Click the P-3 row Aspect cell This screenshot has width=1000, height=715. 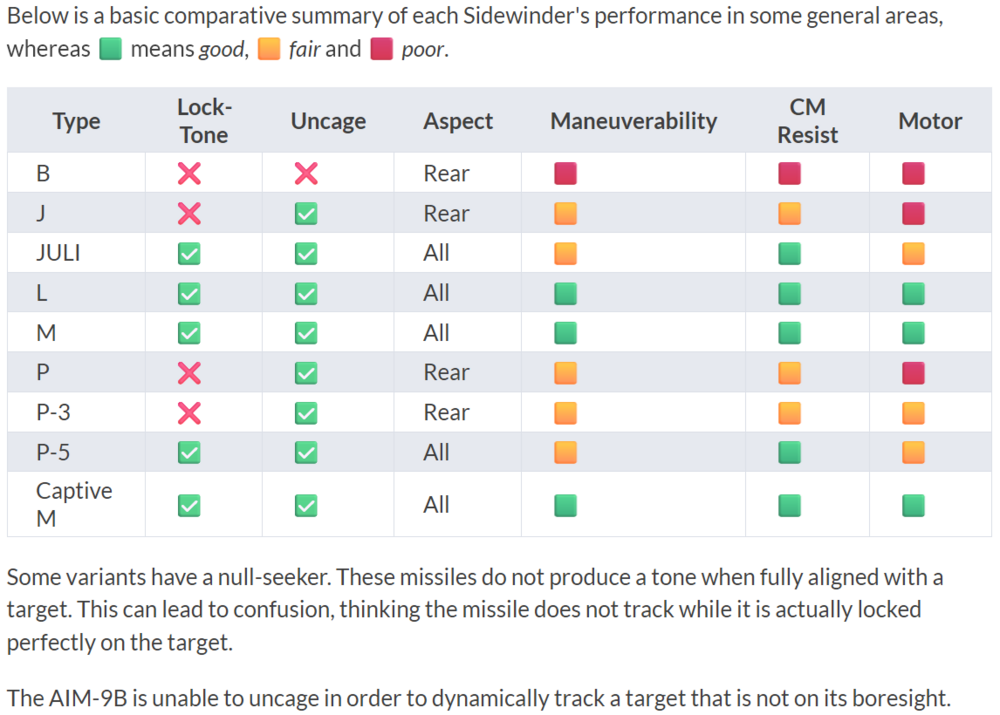446,413
